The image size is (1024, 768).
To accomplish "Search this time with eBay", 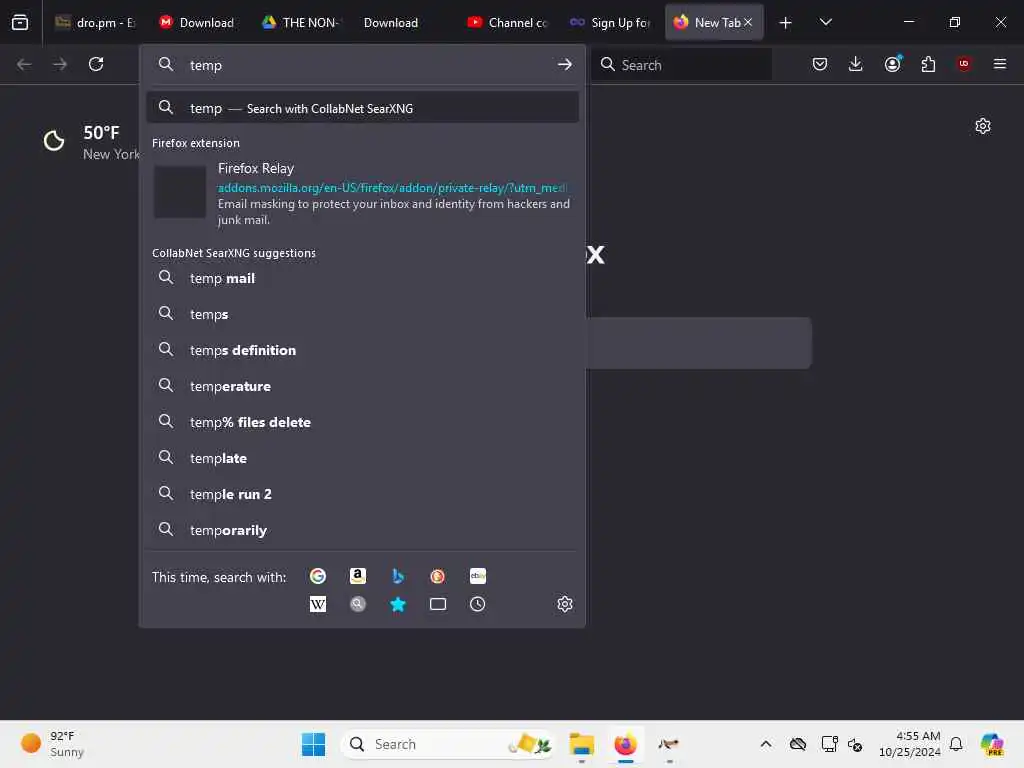I will pyautogui.click(x=478, y=576).
